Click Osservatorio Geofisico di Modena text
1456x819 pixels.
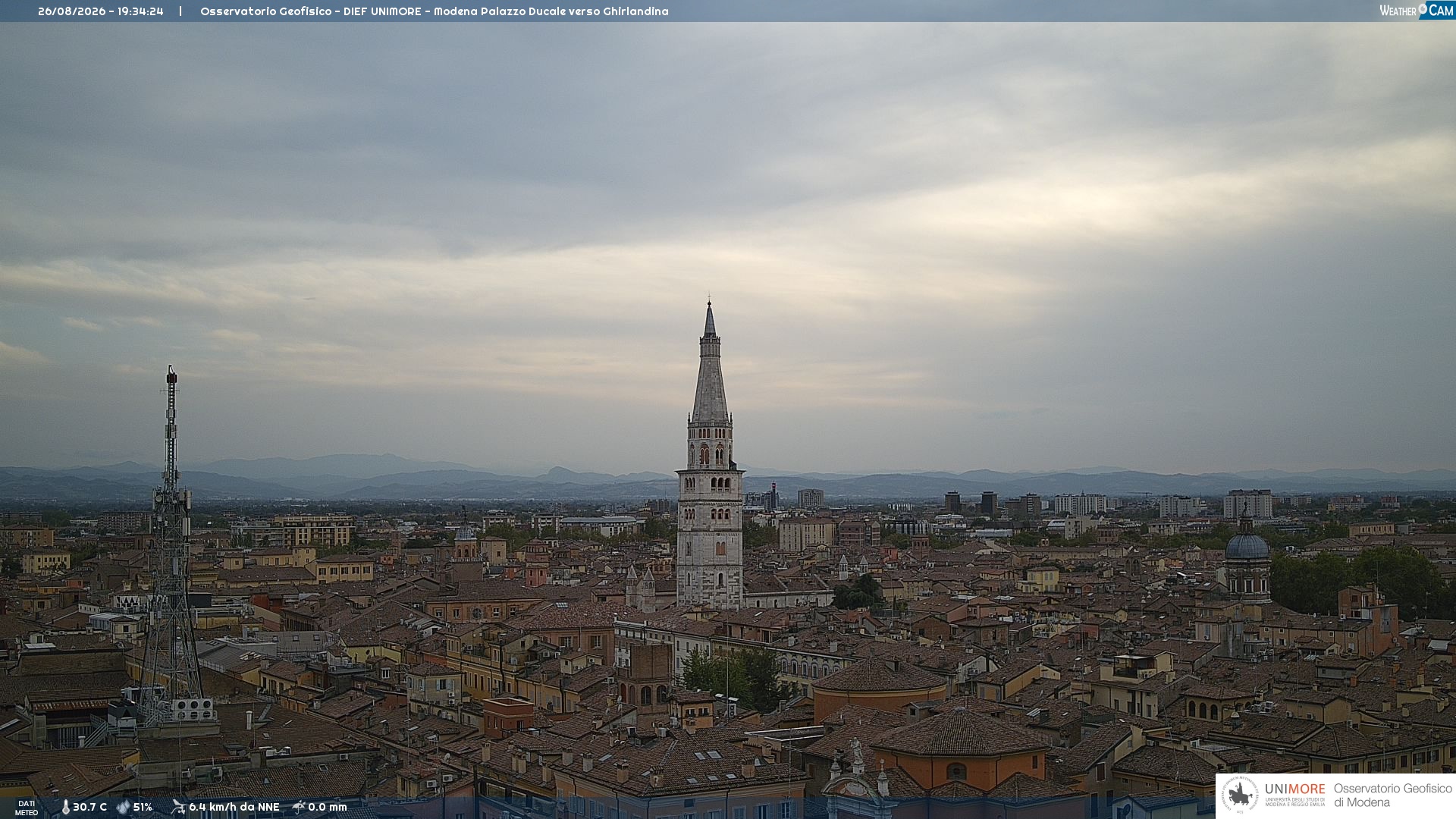(x=1392, y=795)
